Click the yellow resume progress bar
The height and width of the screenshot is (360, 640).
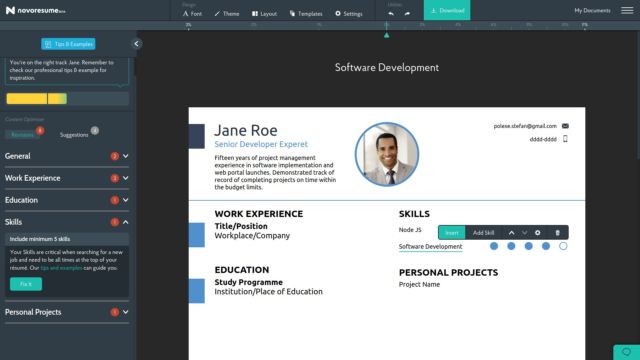coord(36,98)
